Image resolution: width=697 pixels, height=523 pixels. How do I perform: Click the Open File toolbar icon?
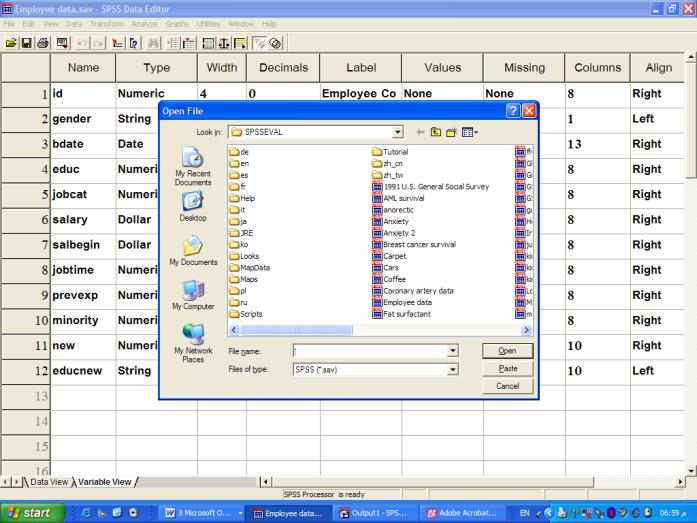pyautogui.click(x=11, y=43)
